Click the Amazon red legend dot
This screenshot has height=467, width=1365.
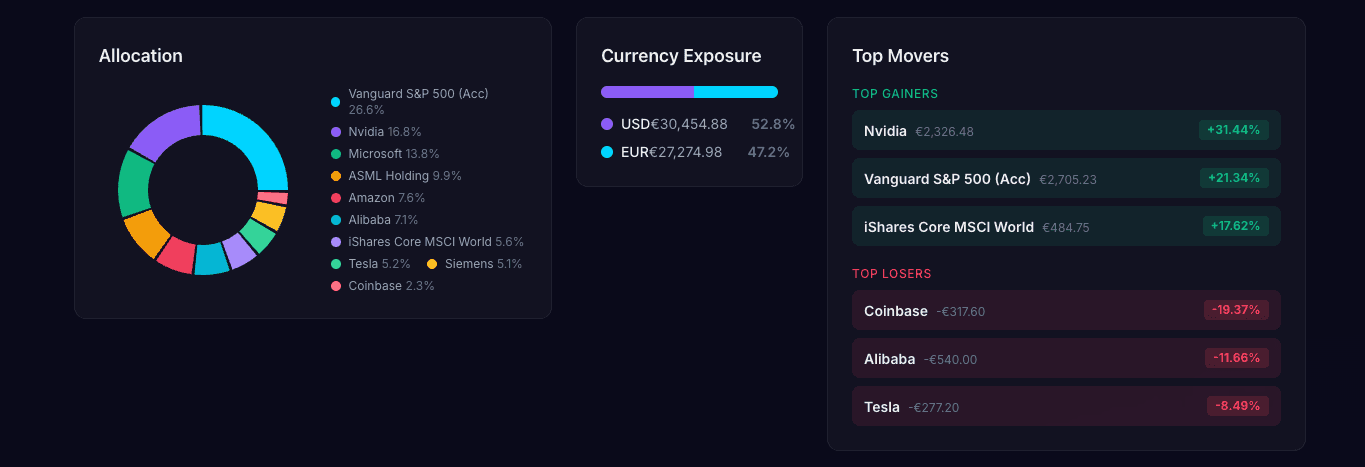[x=336, y=198]
